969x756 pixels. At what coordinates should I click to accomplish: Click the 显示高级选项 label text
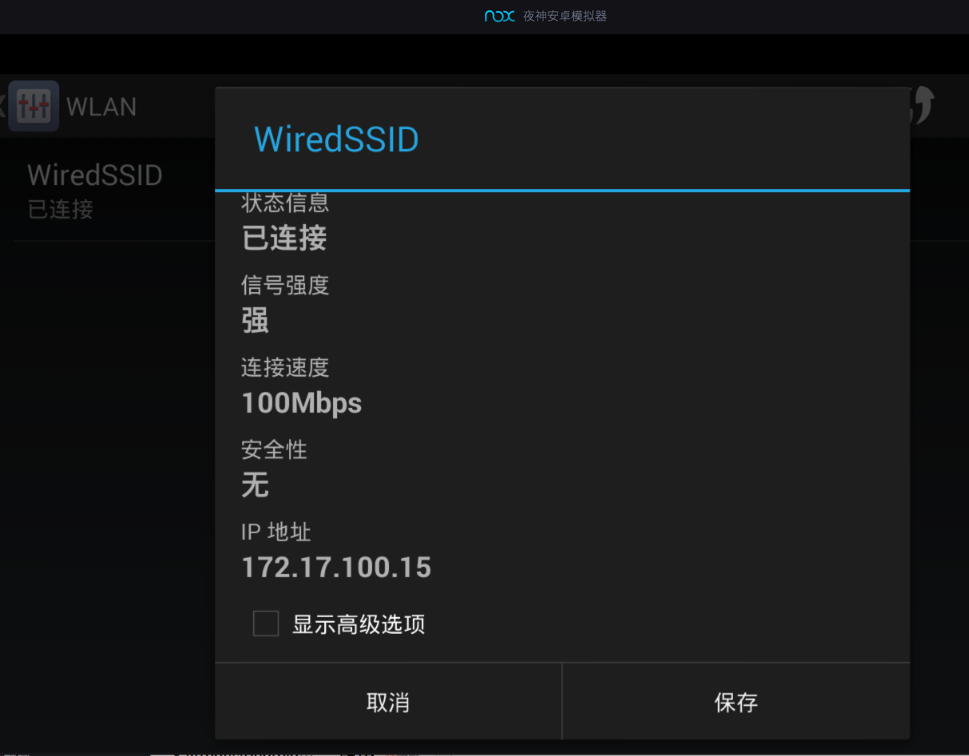[x=358, y=624]
